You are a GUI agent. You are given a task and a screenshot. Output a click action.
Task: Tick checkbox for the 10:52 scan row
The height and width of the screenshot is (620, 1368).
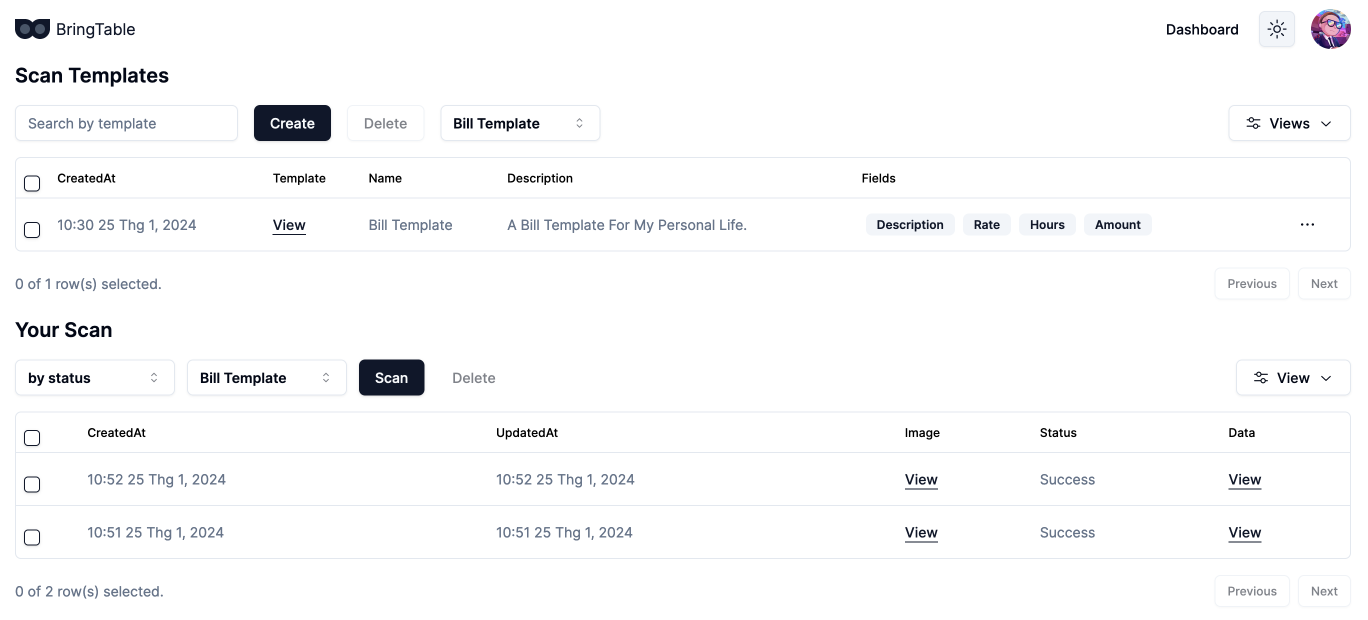pyautogui.click(x=32, y=484)
